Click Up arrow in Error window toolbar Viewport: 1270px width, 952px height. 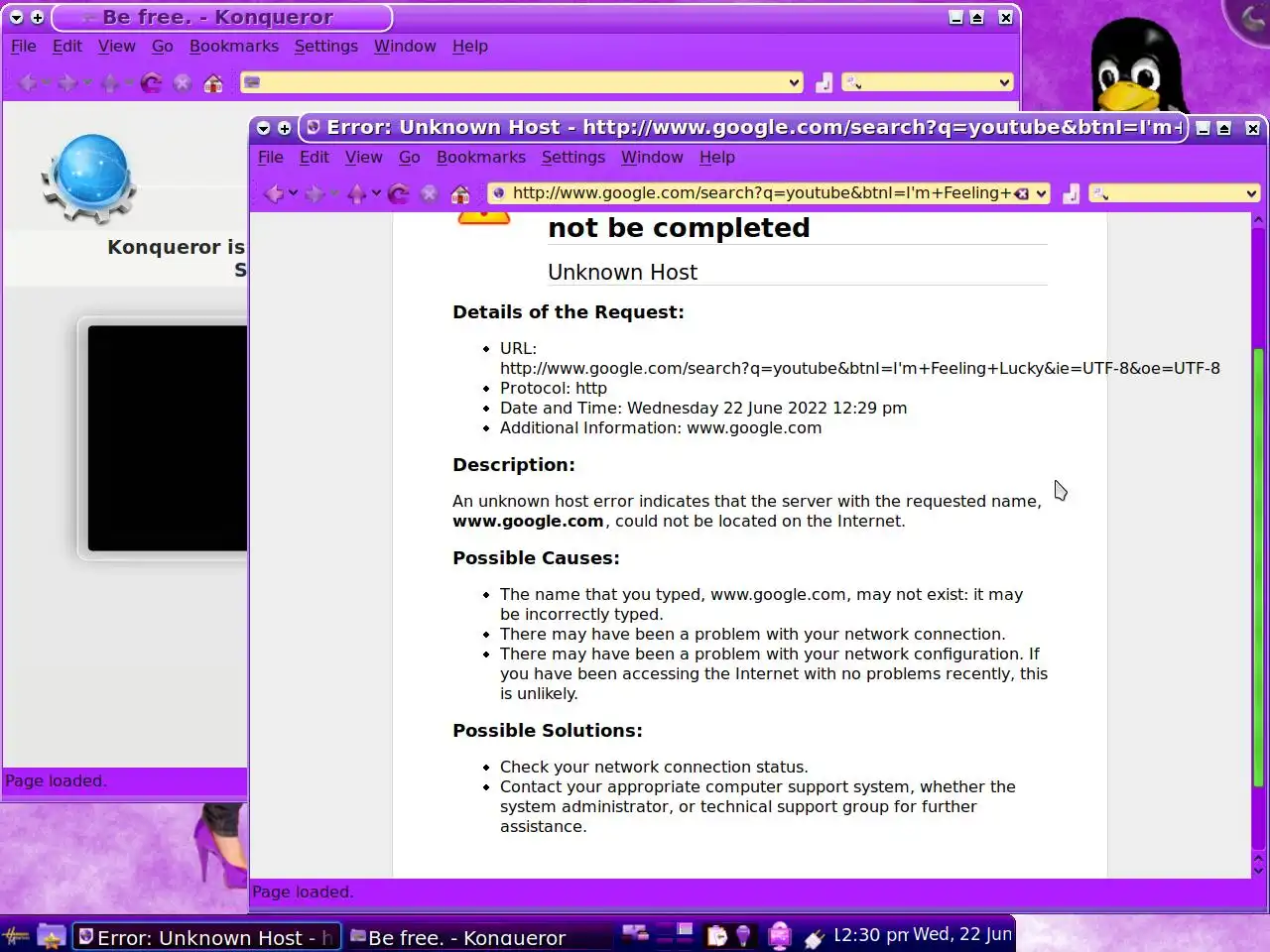[x=357, y=193]
